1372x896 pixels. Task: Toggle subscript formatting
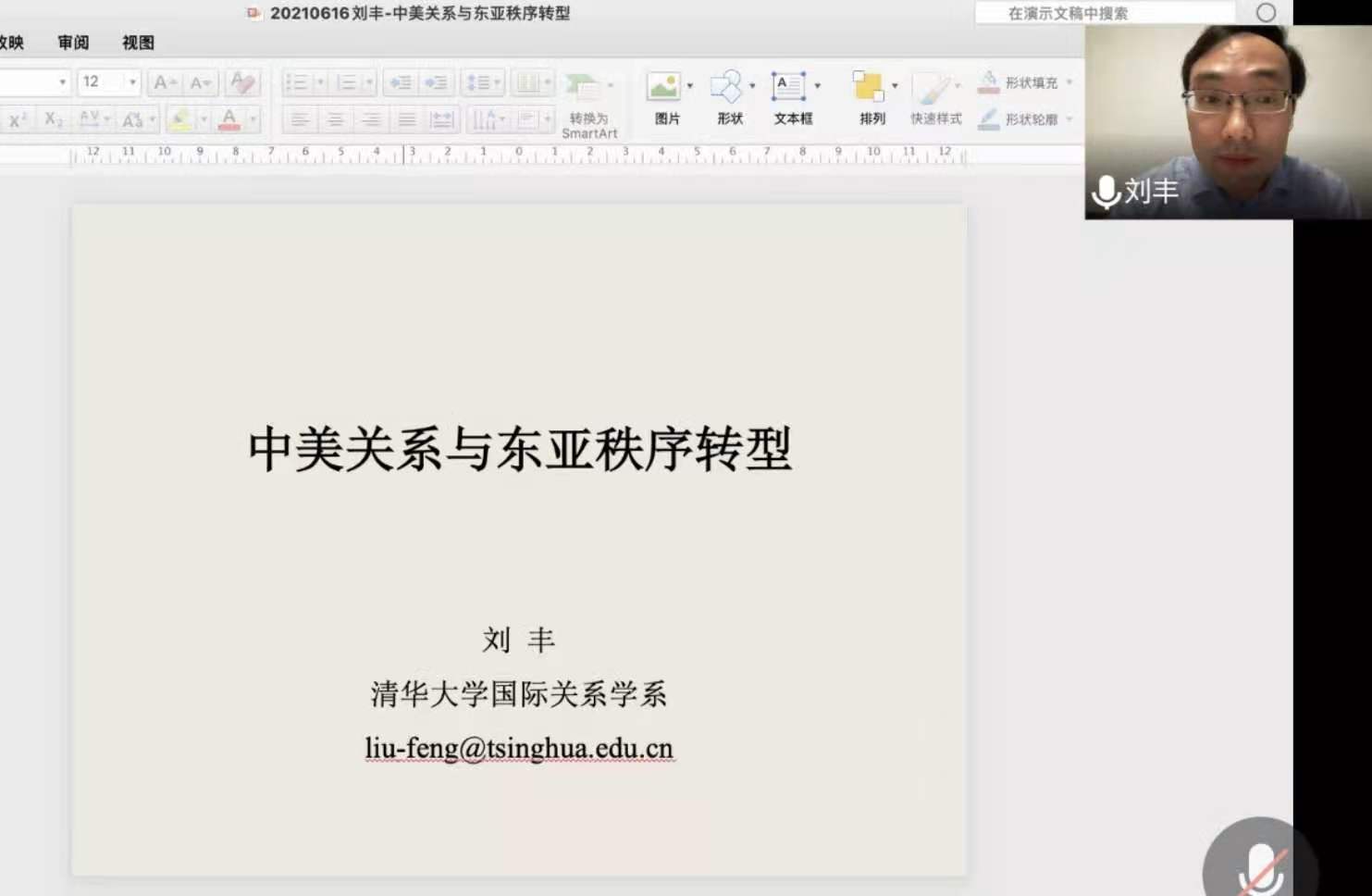coord(54,119)
